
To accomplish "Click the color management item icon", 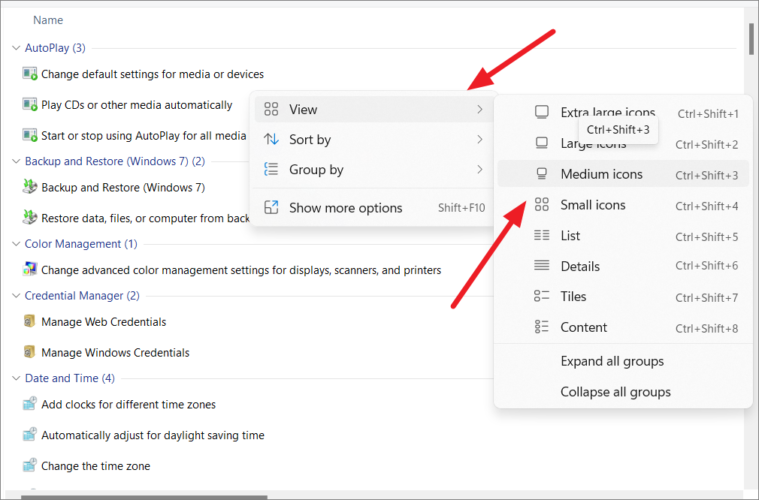I will [x=30, y=269].
